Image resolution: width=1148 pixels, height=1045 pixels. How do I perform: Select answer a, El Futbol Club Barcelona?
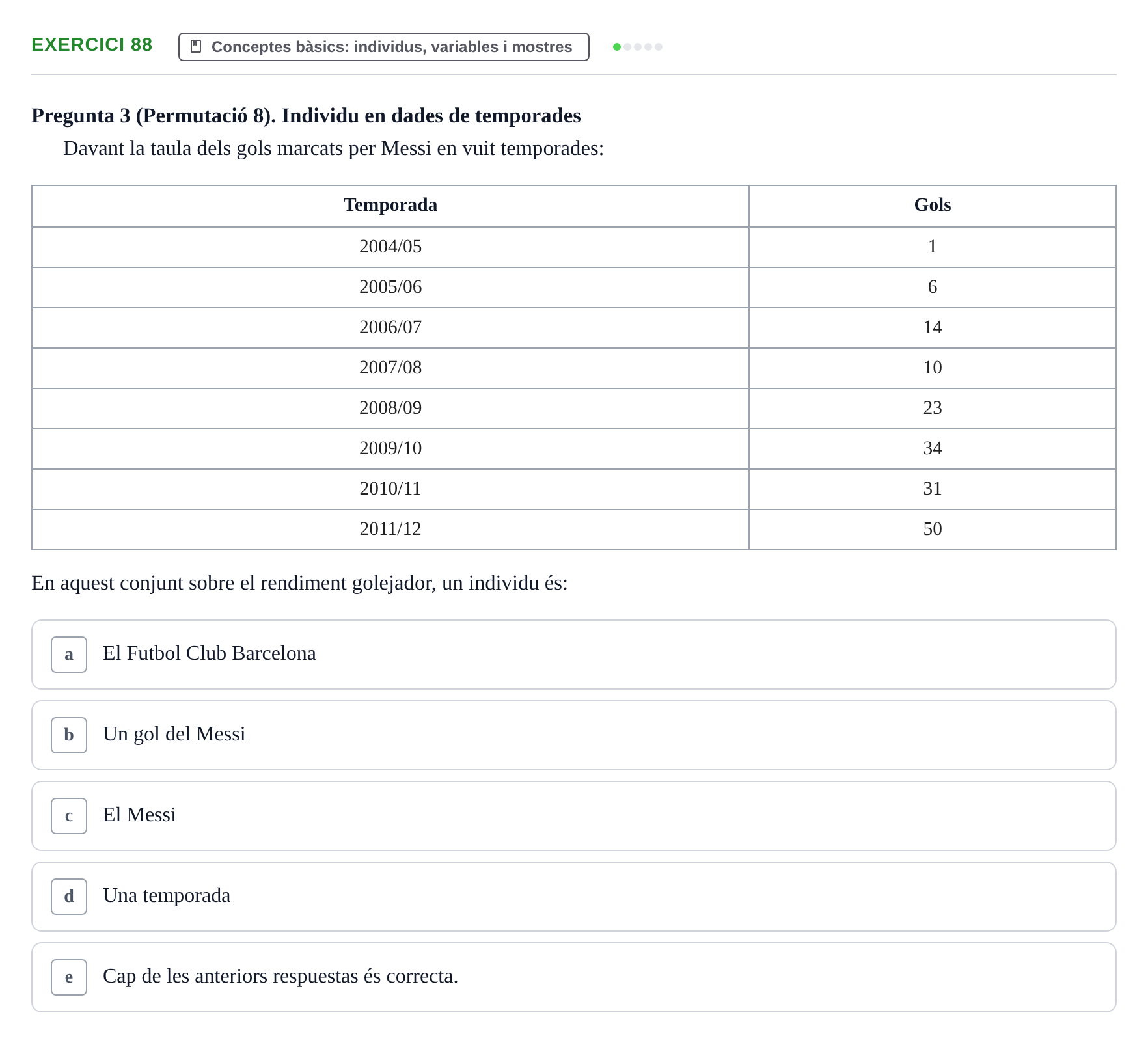click(x=574, y=655)
